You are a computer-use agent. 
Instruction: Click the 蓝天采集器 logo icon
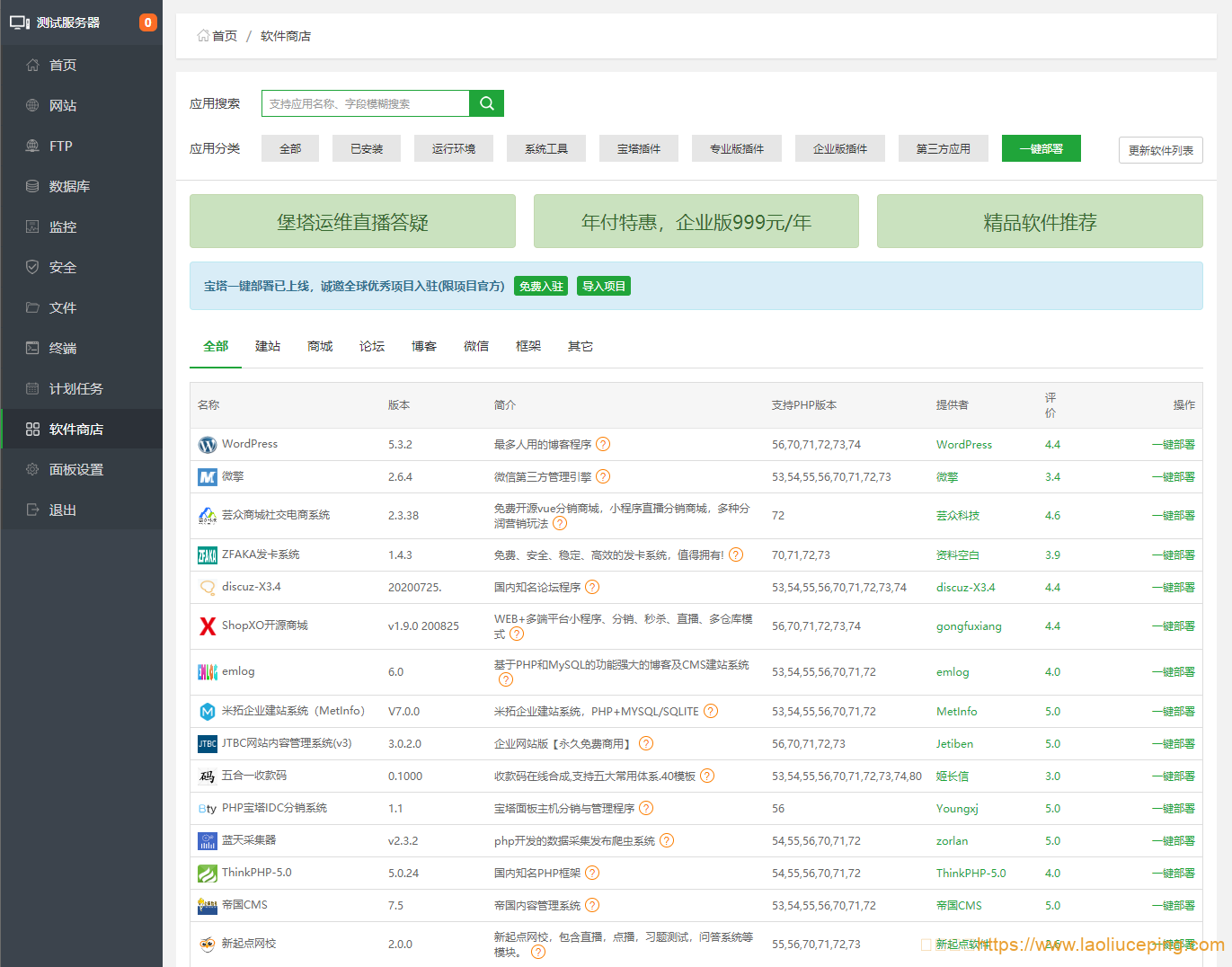click(208, 841)
